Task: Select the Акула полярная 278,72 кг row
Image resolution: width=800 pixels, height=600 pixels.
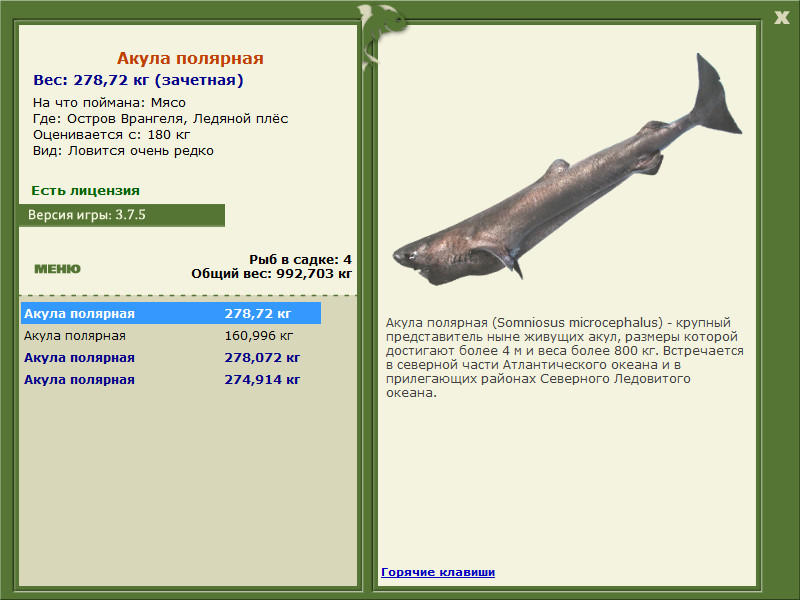Action: [x=171, y=313]
